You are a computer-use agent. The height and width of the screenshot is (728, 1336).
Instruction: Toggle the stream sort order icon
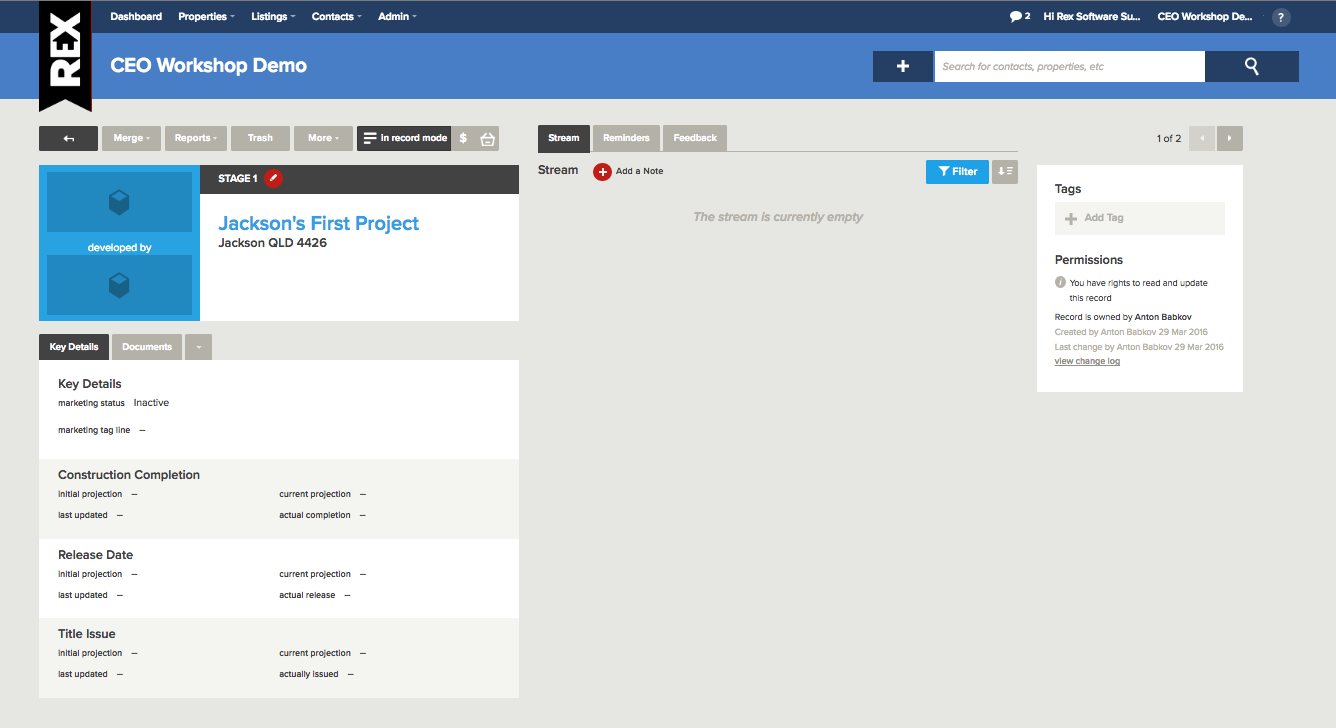[1005, 171]
